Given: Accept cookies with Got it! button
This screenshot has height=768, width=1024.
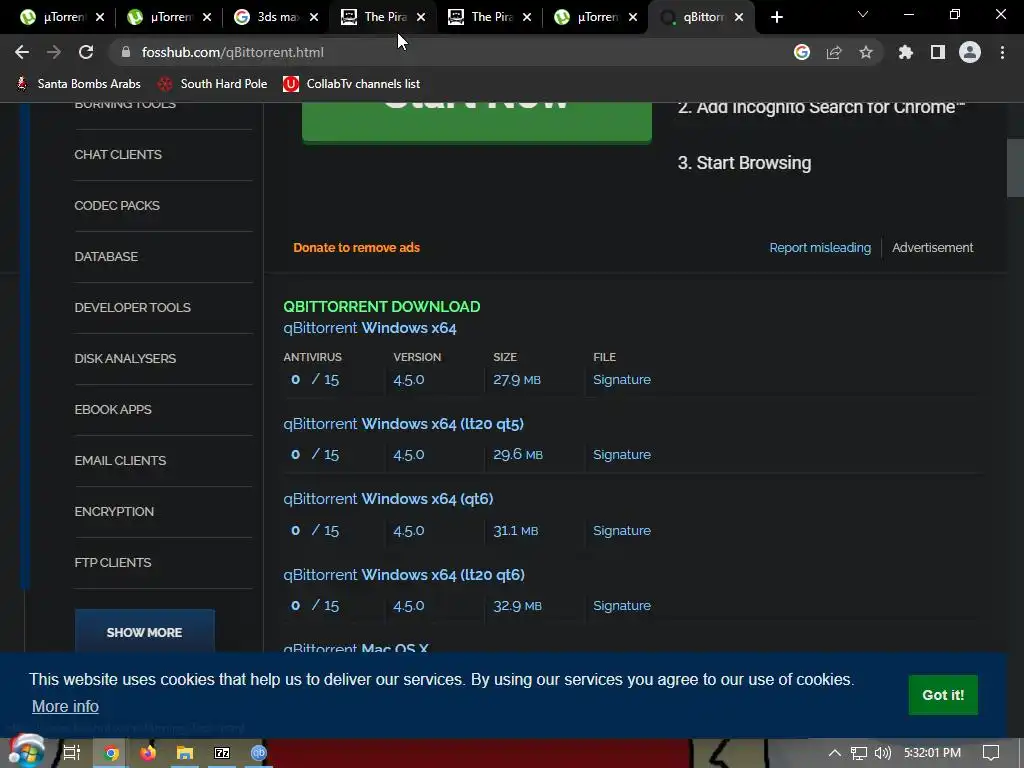Looking at the screenshot, I should point(943,695).
